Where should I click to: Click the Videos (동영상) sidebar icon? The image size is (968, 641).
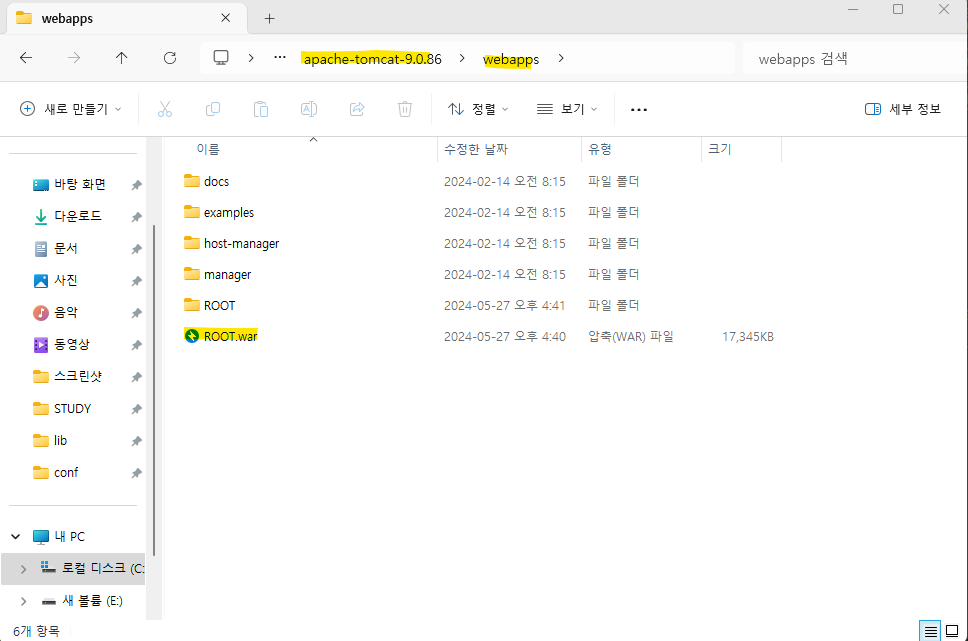(41, 345)
